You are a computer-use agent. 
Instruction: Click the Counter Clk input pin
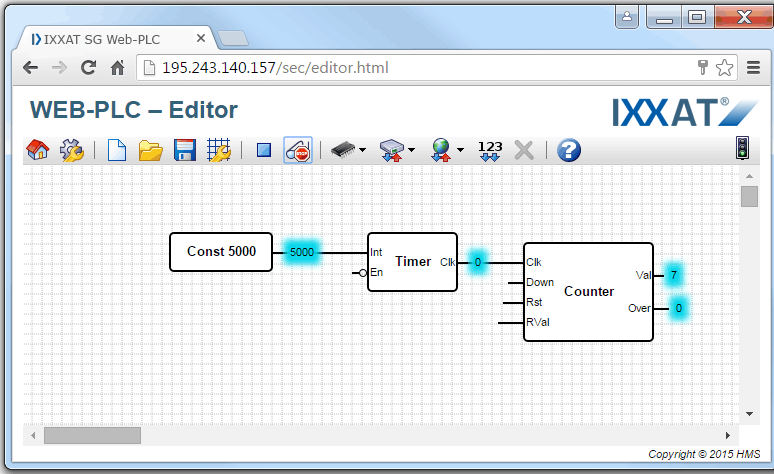[534, 262]
